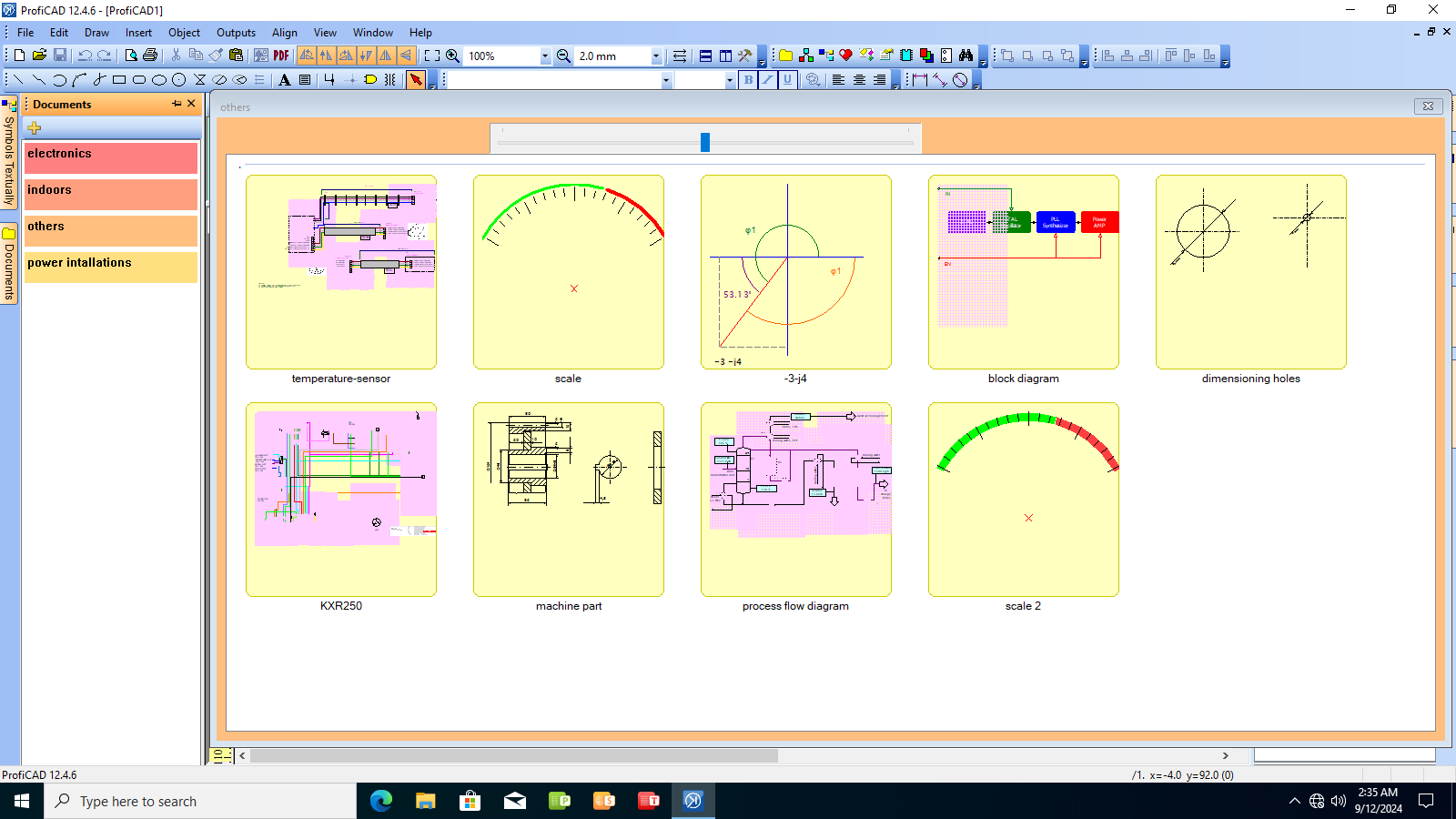Open the Align menu
The image size is (1456, 819).
click(285, 32)
